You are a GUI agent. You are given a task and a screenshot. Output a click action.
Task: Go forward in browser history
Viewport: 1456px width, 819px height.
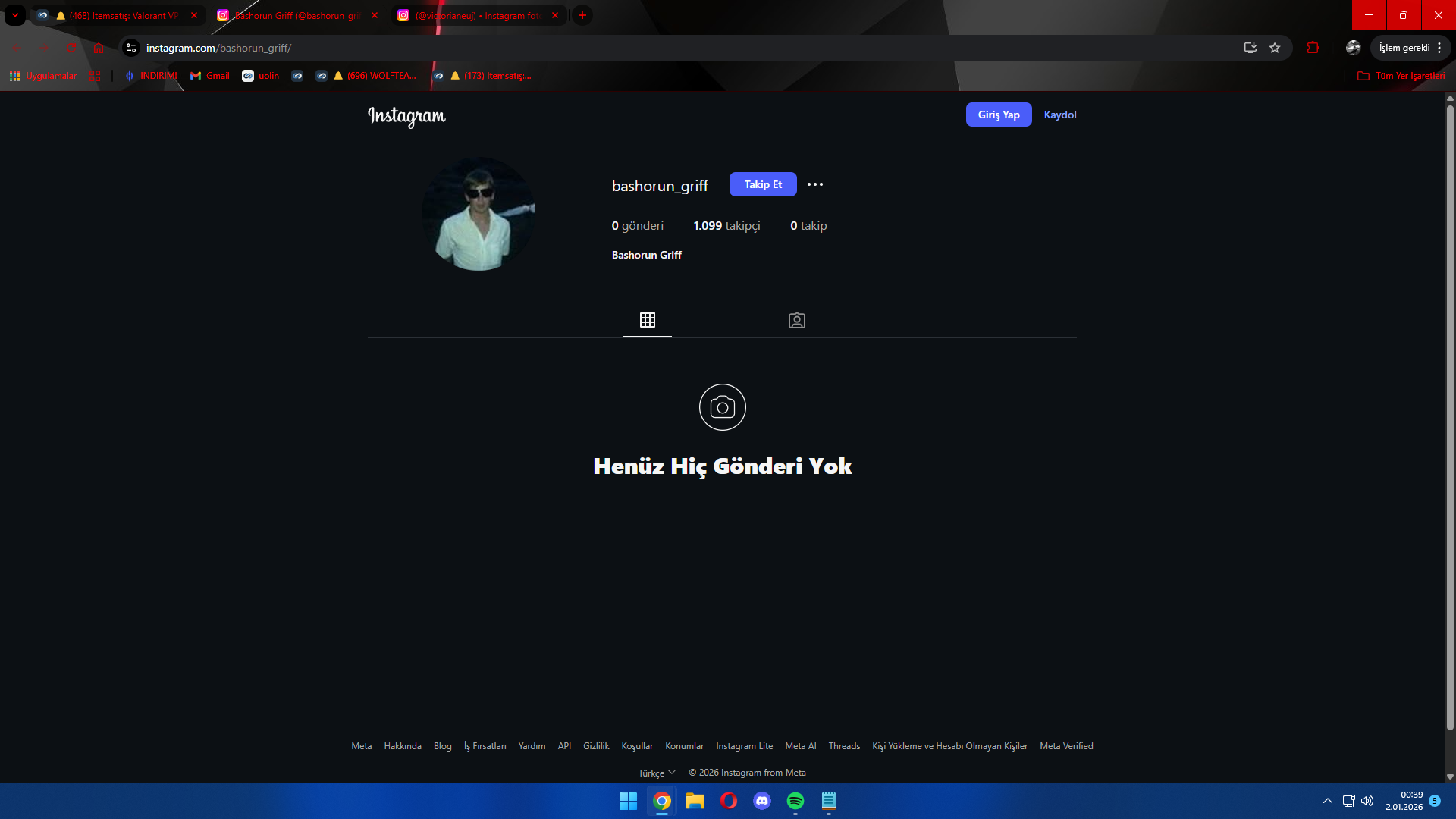[44, 48]
